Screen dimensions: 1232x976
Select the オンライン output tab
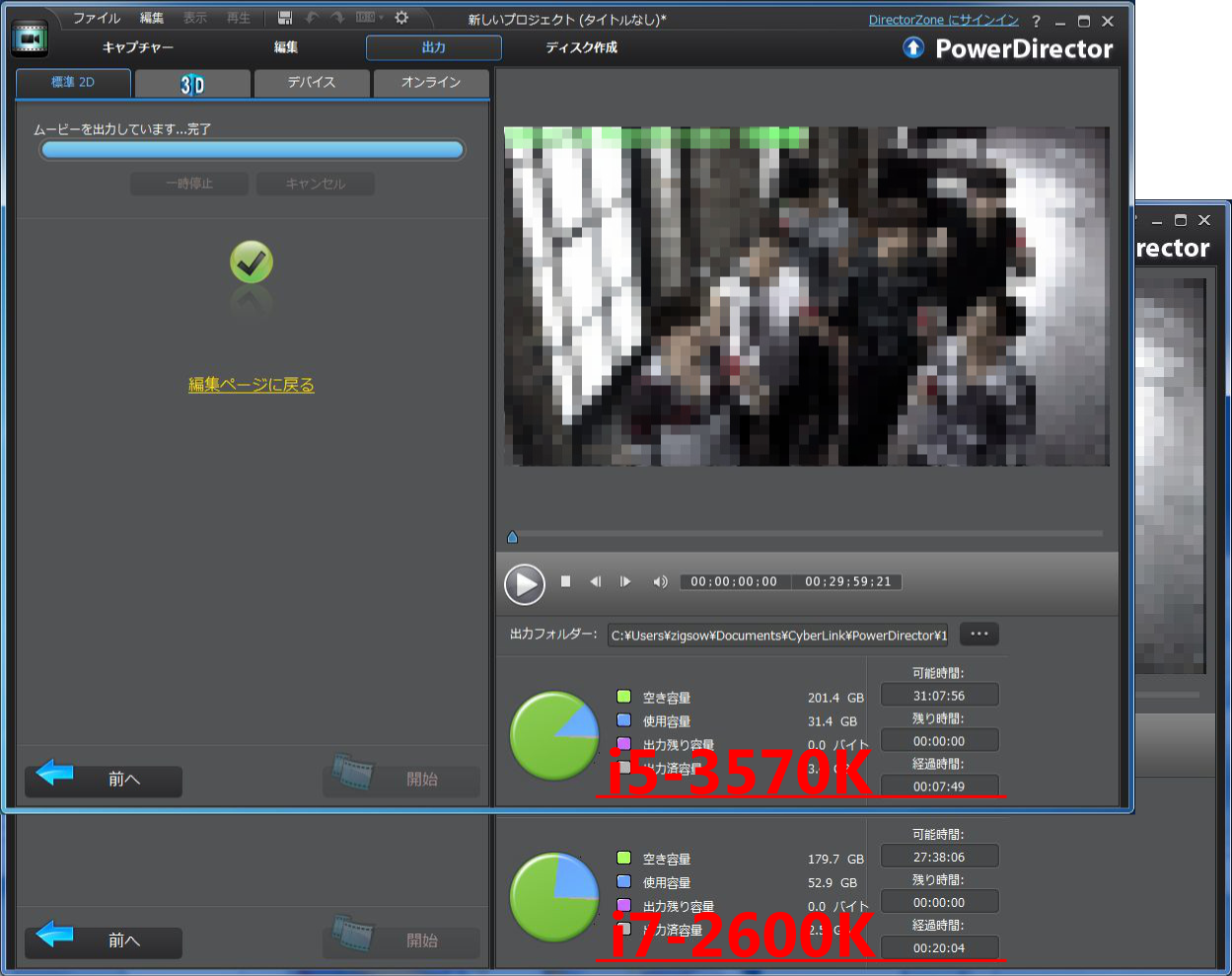click(x=431, y=83)
